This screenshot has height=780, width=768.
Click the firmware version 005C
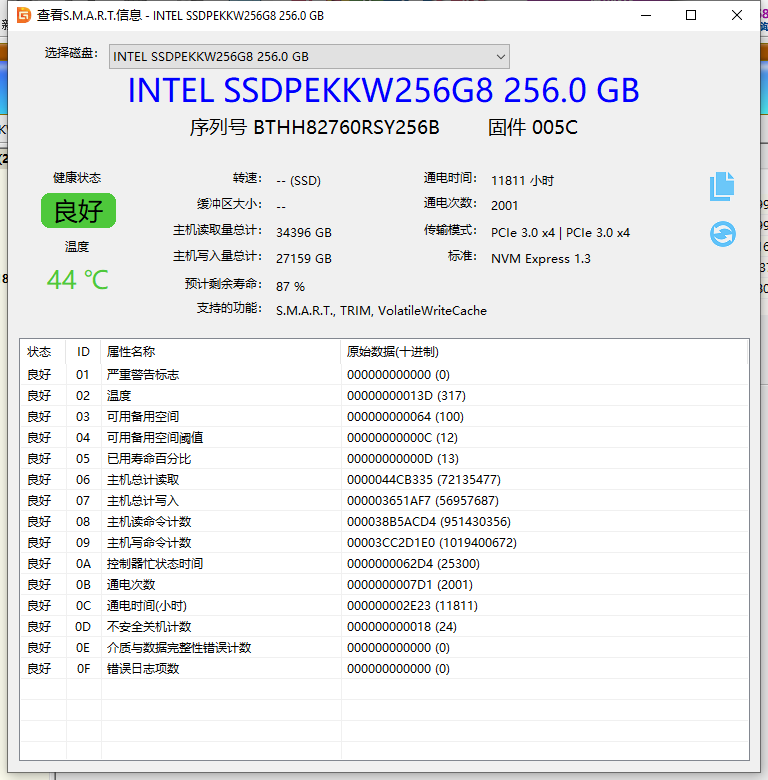click(x=555, y=127)
